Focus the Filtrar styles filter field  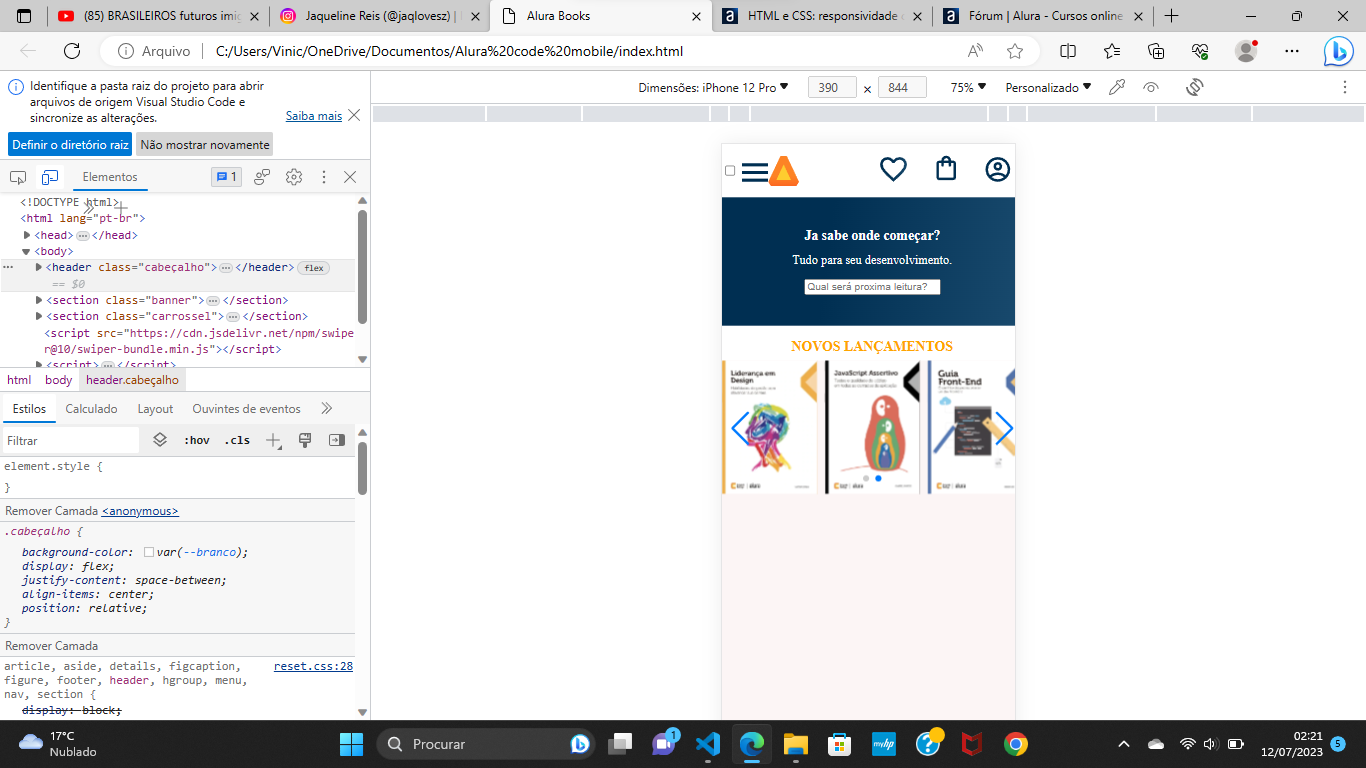70,440
